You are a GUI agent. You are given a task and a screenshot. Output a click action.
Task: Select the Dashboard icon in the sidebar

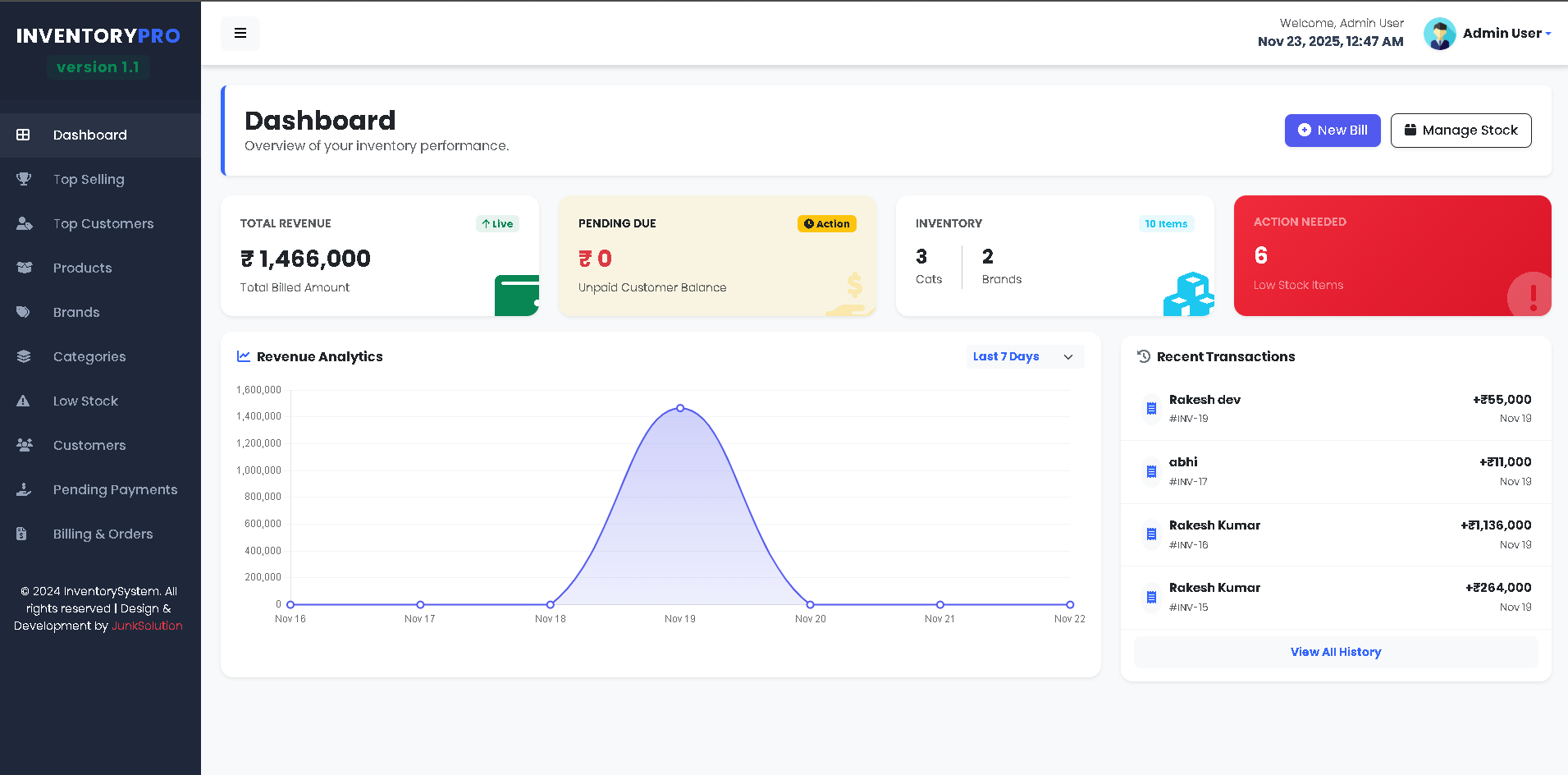point(24,135)
